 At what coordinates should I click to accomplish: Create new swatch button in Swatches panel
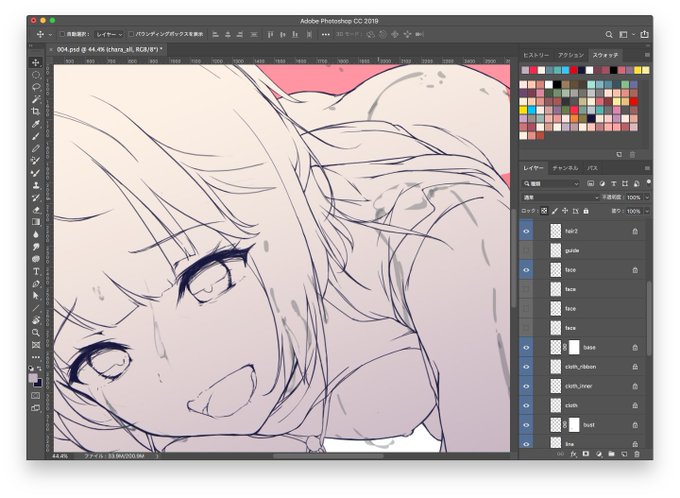click(619, 154)
